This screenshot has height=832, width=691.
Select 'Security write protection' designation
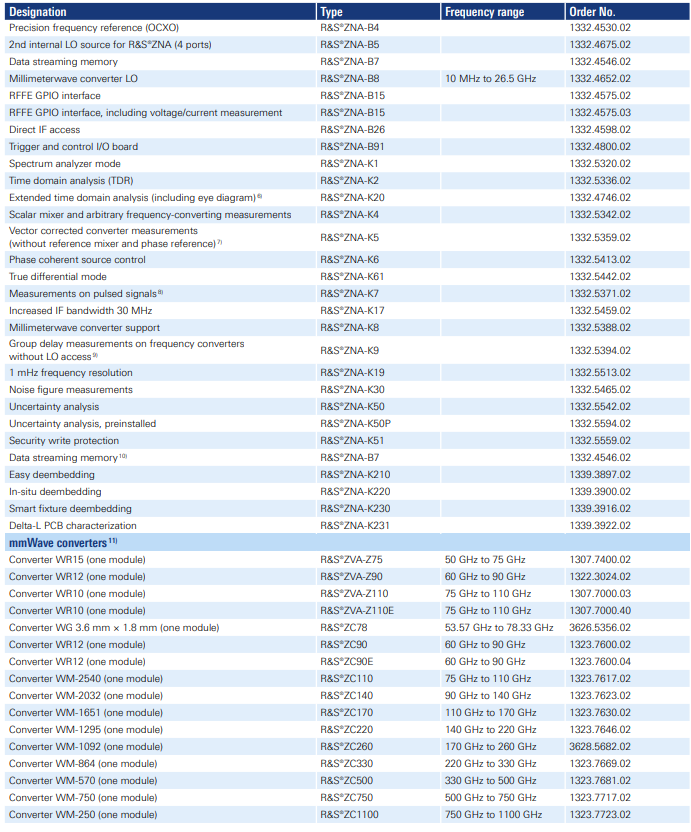pyautogui.click(x=64, y=440)
